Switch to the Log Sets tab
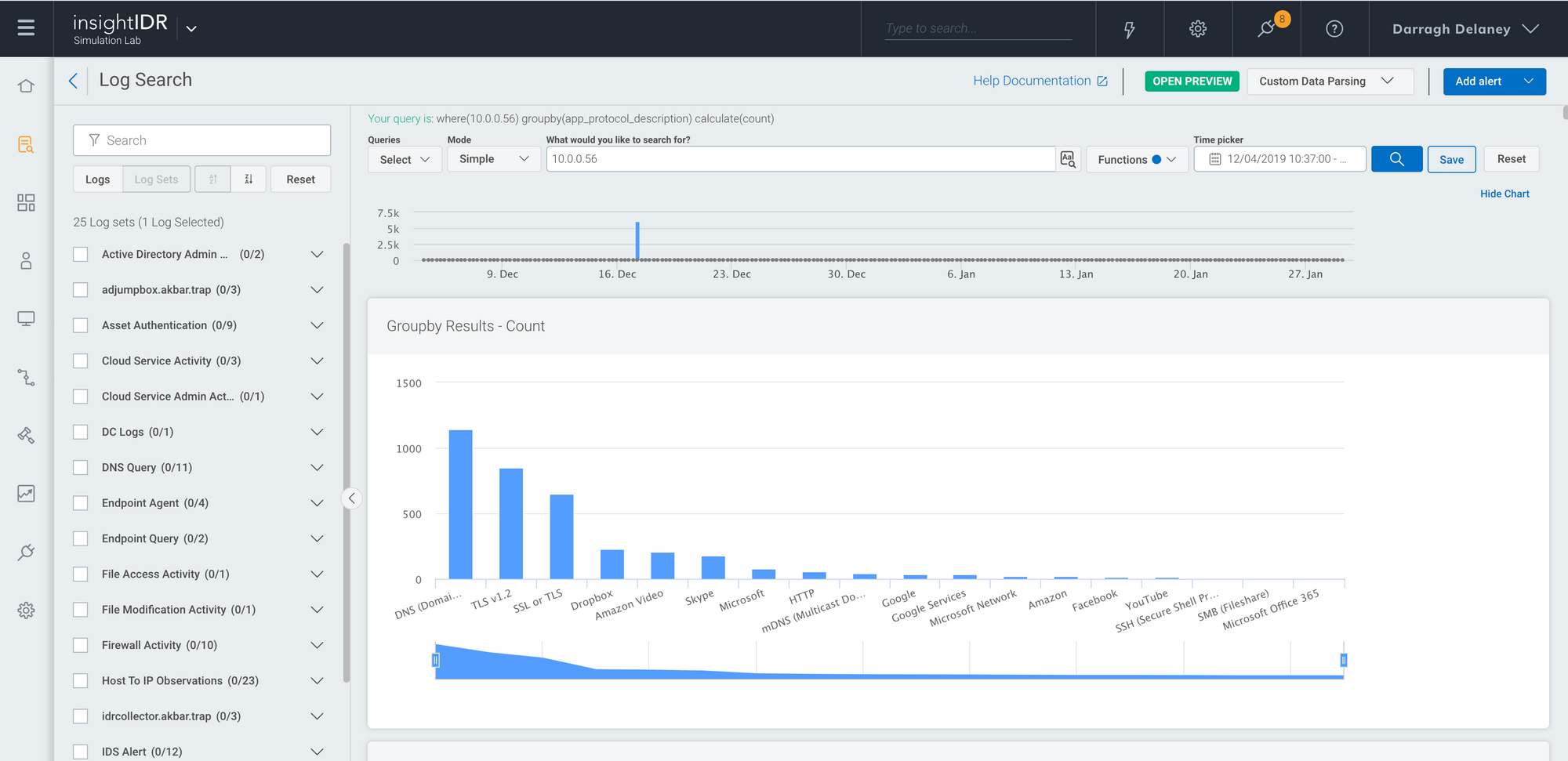 [x=156, y=179]
